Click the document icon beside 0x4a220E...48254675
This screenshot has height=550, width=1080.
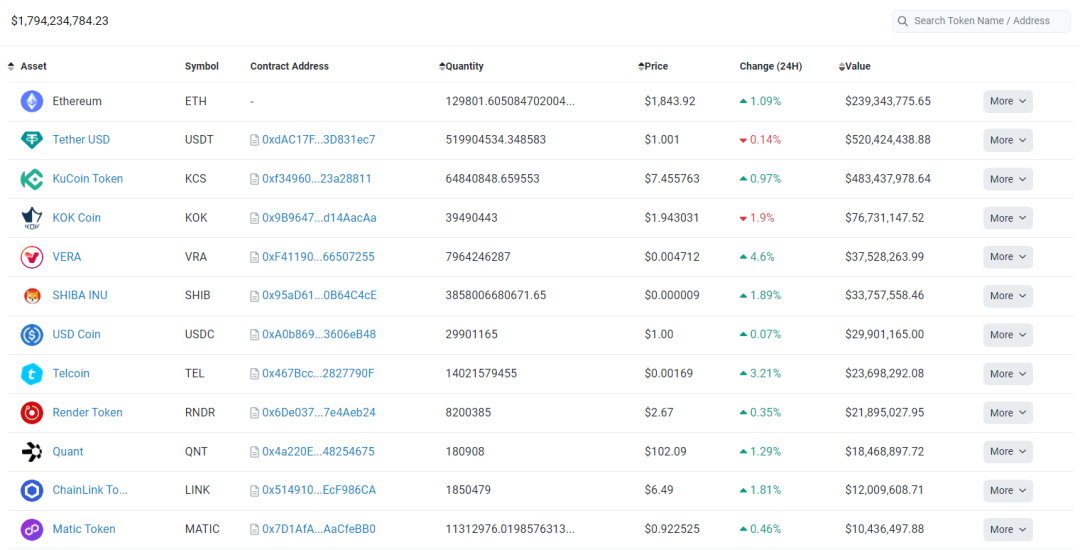pos(254,452)
